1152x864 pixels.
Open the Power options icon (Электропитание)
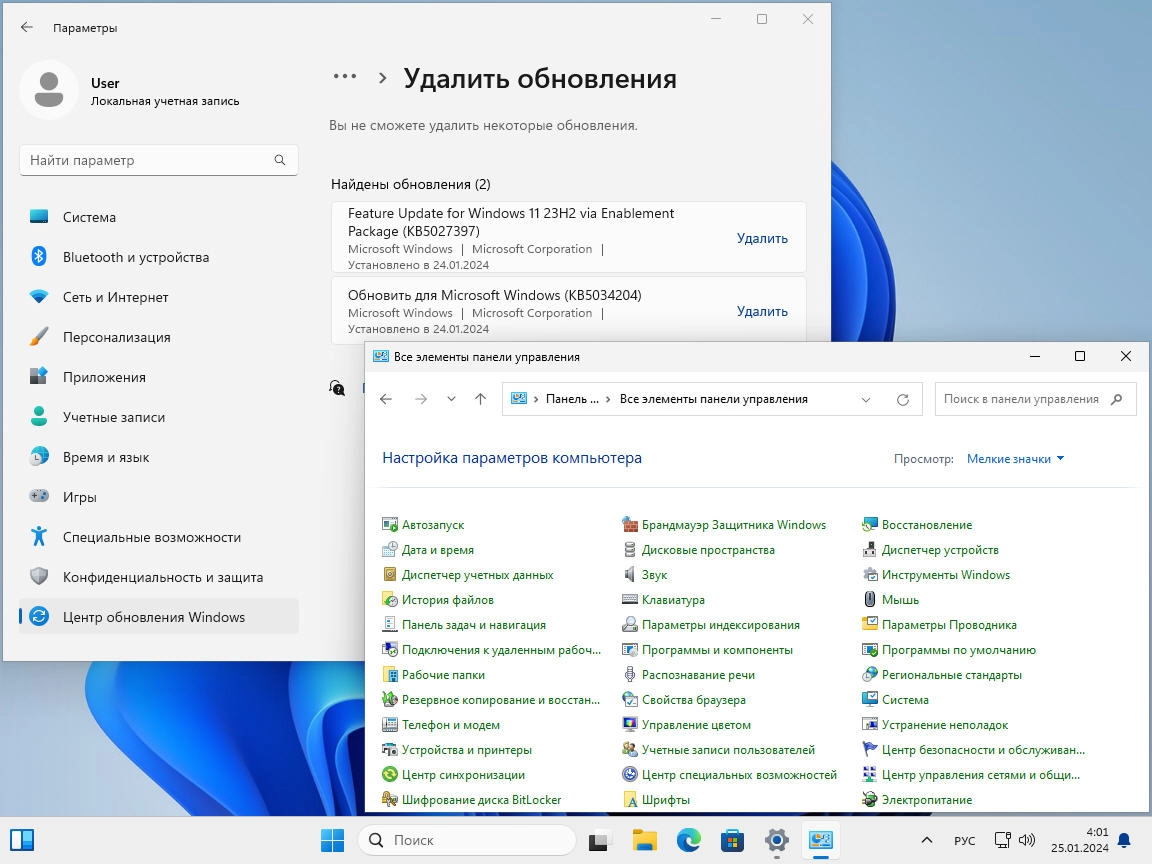click(870, 799)
